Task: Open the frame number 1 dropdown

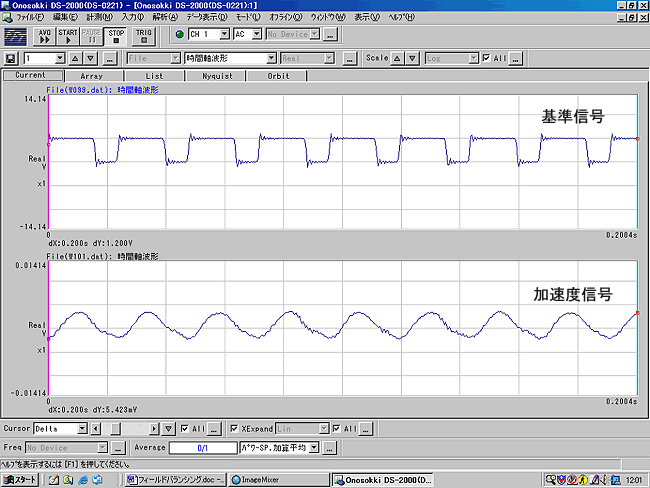Action: click(60, 58)
